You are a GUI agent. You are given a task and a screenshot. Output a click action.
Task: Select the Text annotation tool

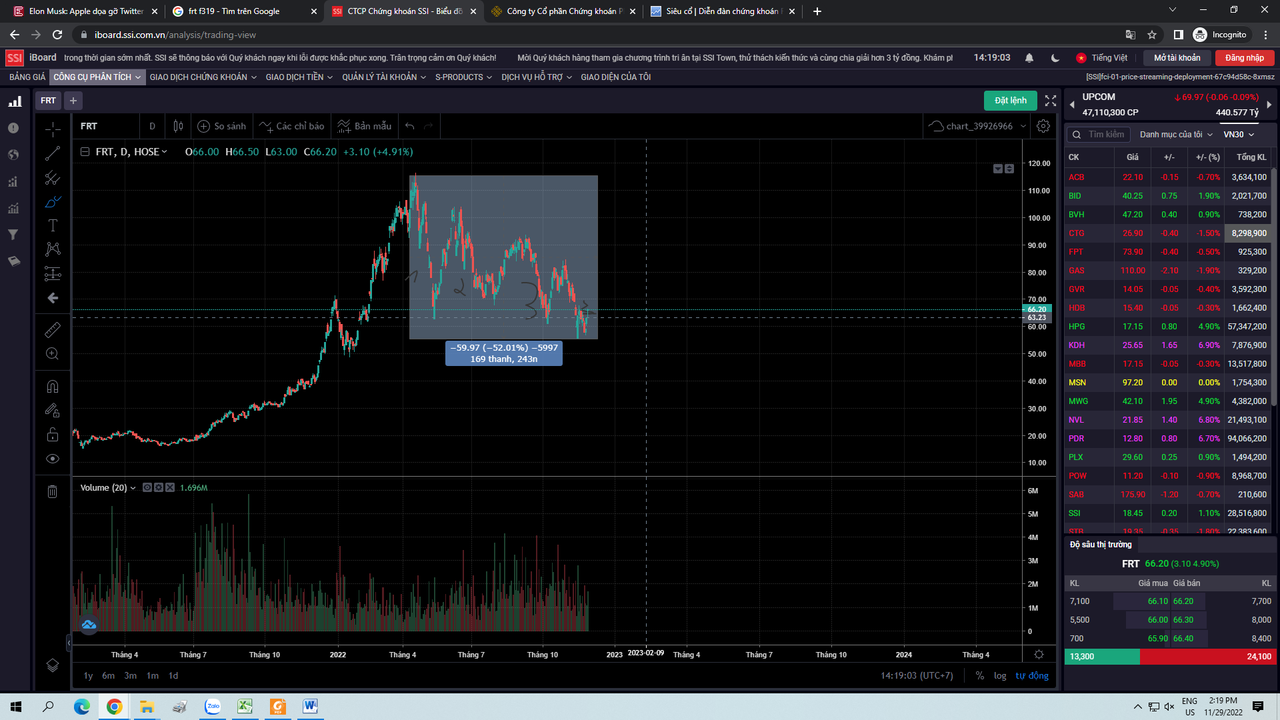coord(52,226)
